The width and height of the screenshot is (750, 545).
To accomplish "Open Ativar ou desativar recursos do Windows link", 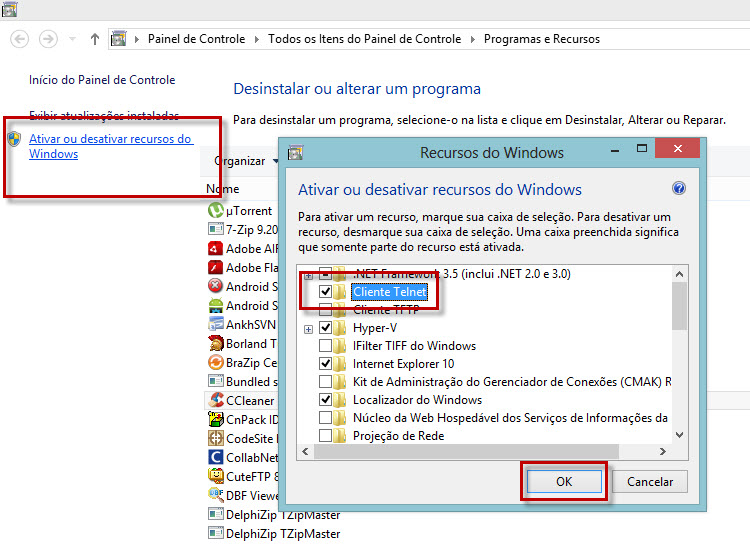I will (111, 146).
